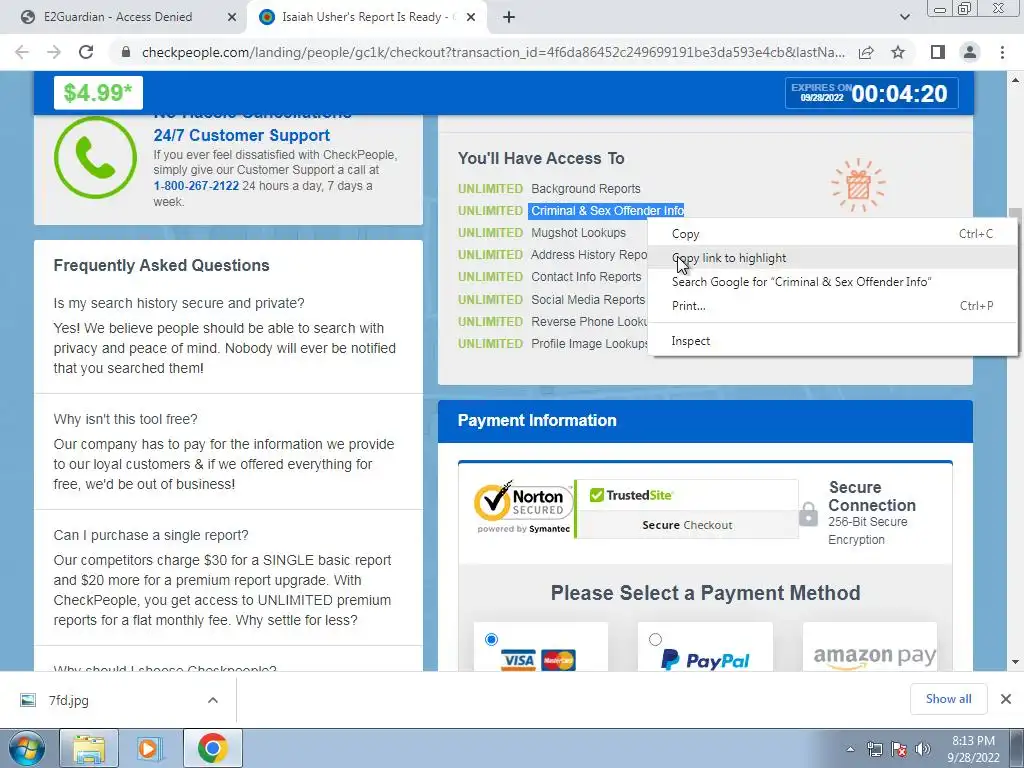The image size is (1024, 768).
Task: Click the 24/7 Customer Support heading
Action: point(242,135)
